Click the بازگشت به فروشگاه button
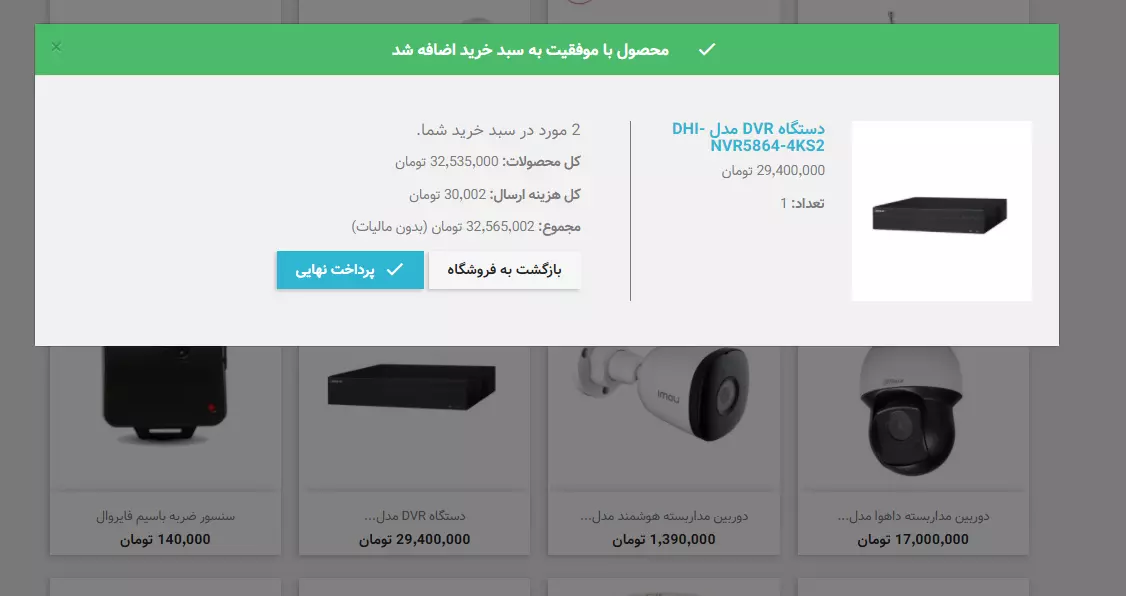The height and width of the screenshot is (596, 1126). pos(504,270)
